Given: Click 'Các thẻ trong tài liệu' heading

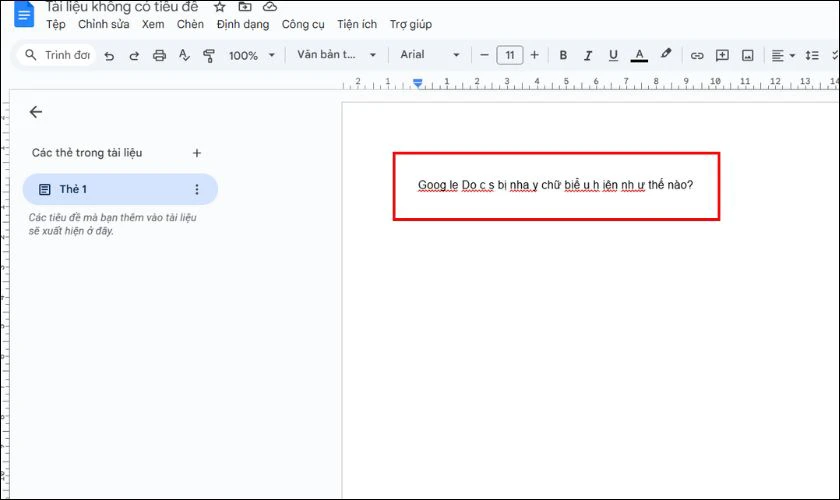Looking at the screenshot, I should [x=87, y=153].
